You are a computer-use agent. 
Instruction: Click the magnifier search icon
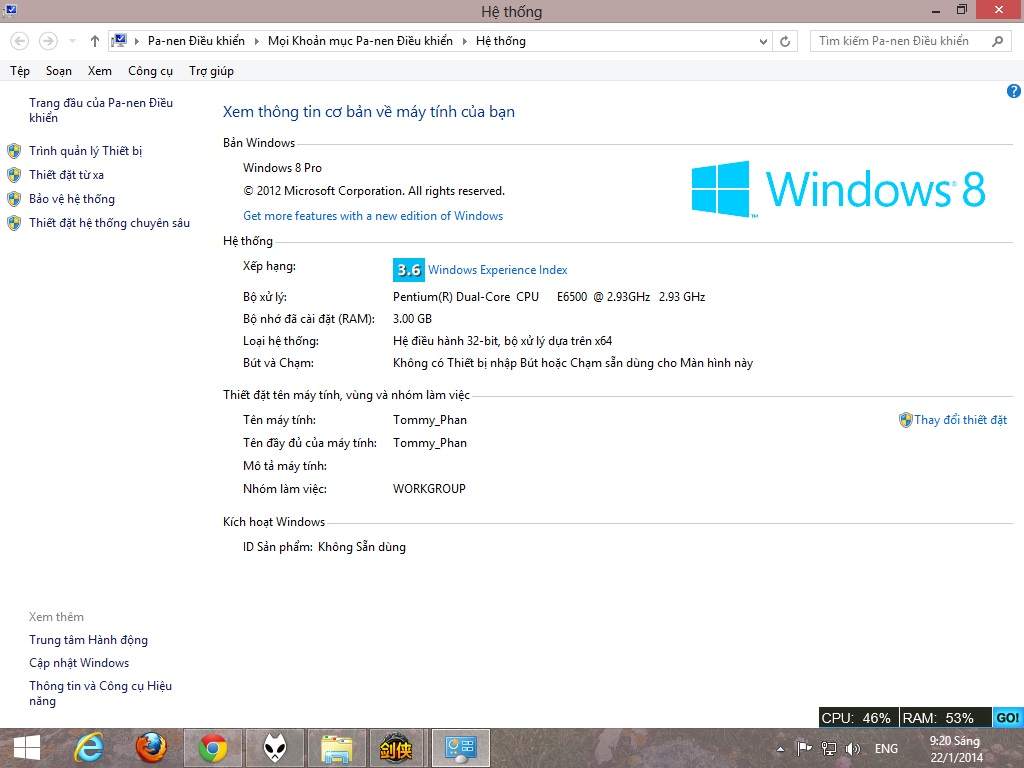(997, 41)
